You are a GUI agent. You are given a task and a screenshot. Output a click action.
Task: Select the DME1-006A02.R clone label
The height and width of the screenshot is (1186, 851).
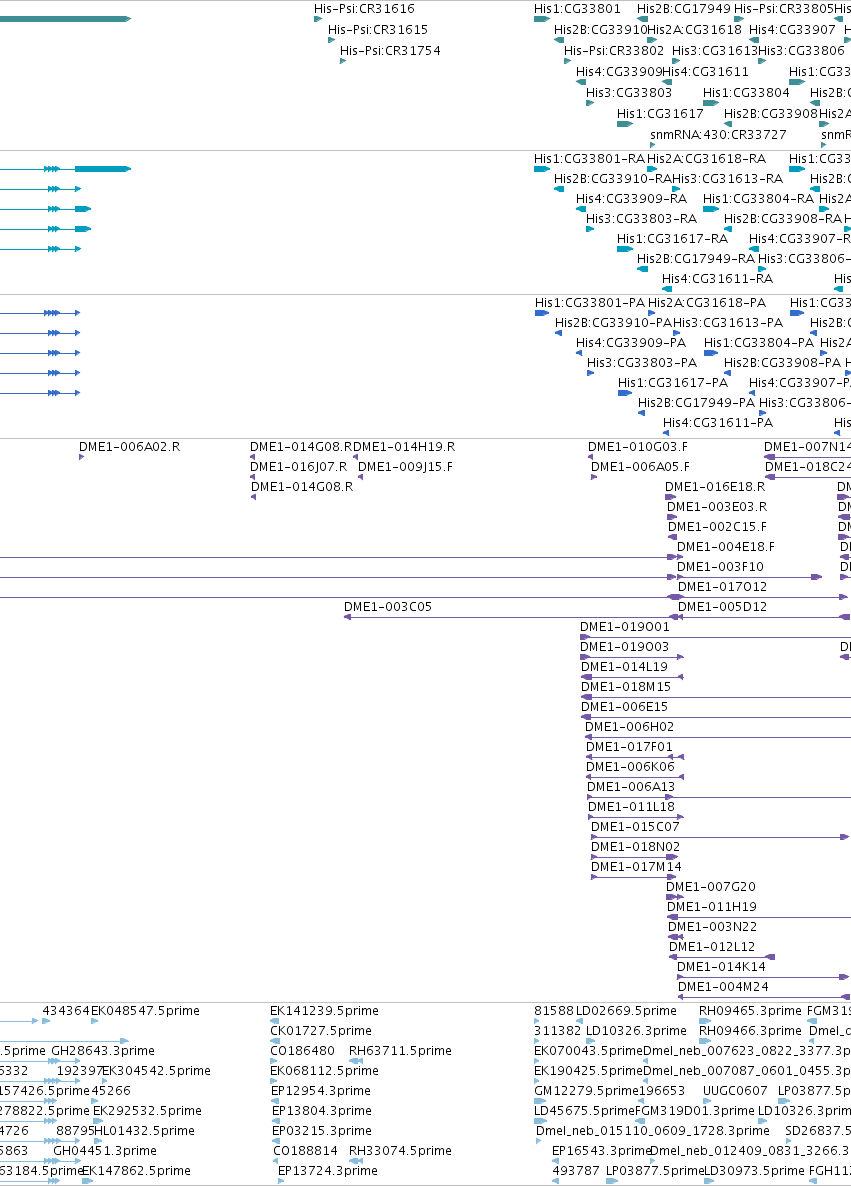(129, 447)
